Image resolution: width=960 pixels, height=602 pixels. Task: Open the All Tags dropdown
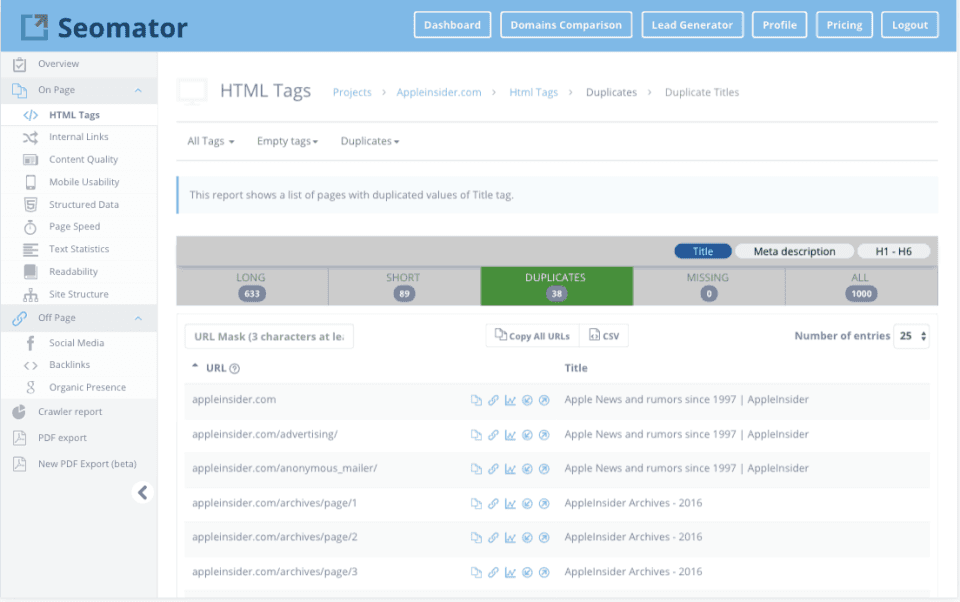tap(210, 142)
